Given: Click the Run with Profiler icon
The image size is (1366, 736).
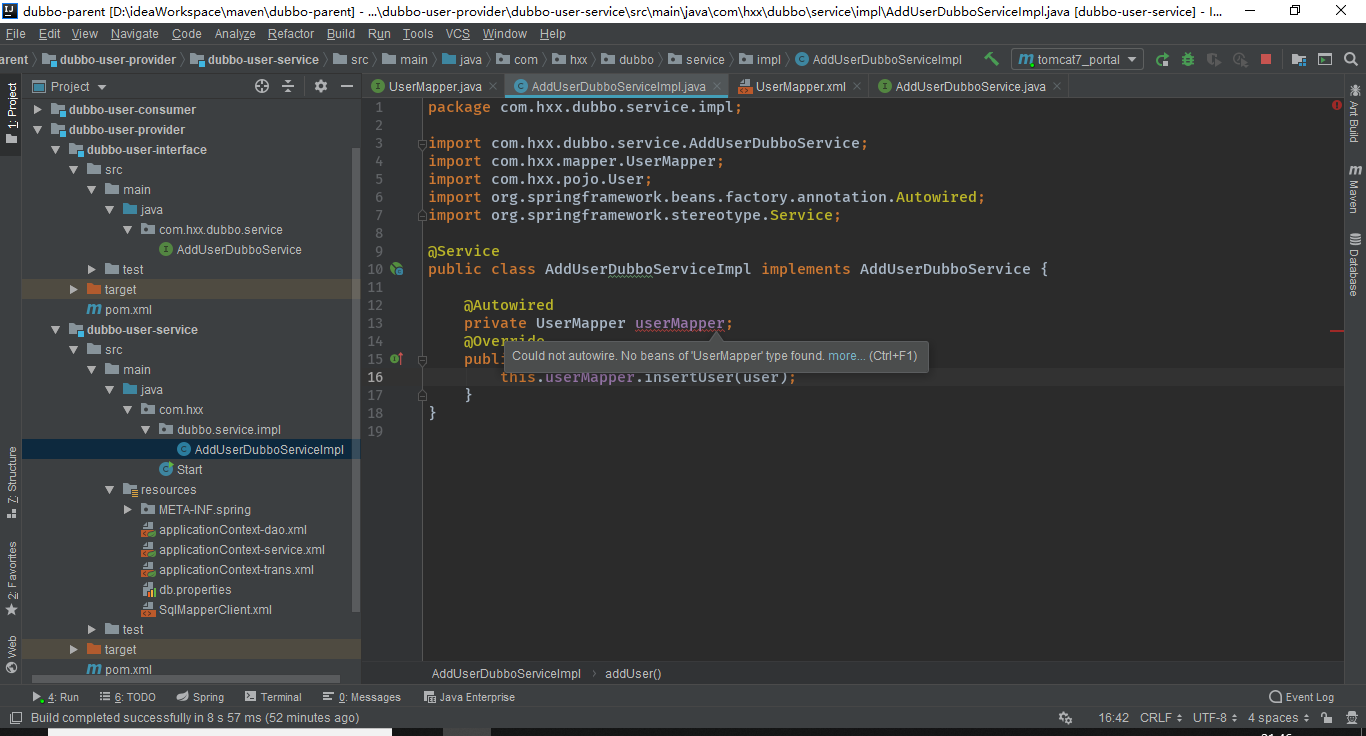Looking at the screenshot, I should point(1240,60).
